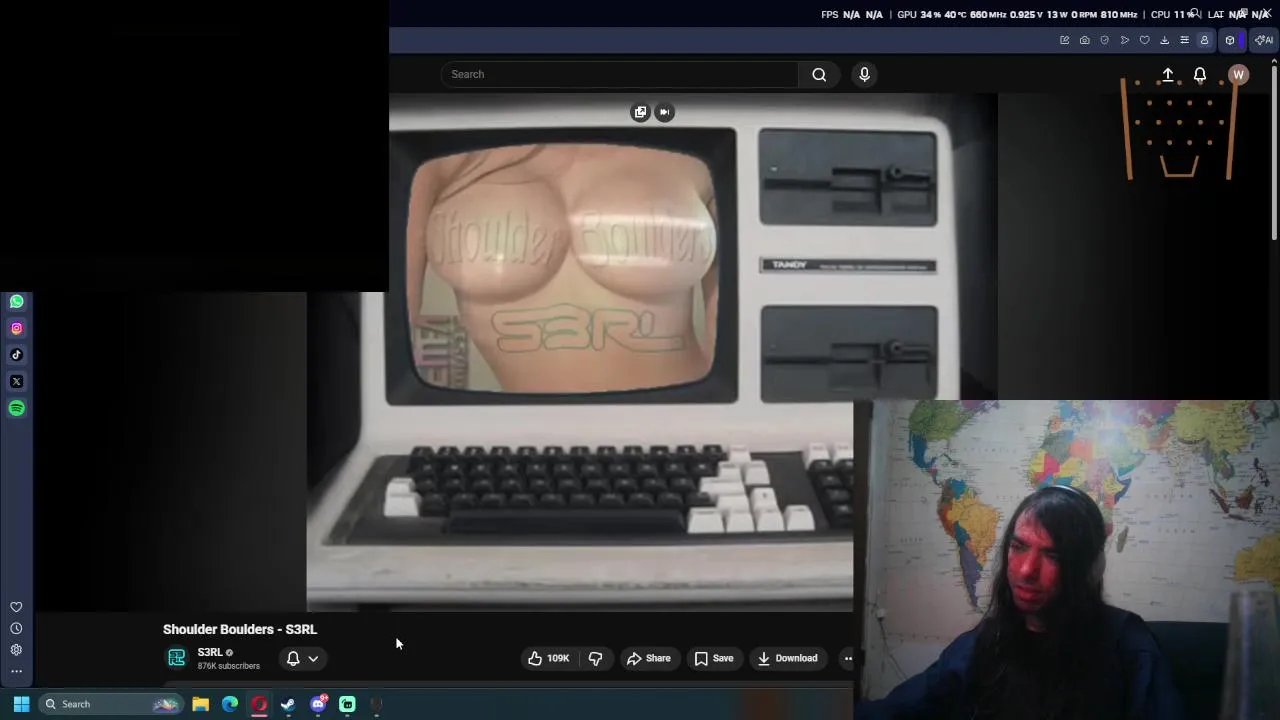Open browser downloads toolbar icon
Image resolution: width=1280 pixels, height=720 pixels.
tap(1164, 40)
